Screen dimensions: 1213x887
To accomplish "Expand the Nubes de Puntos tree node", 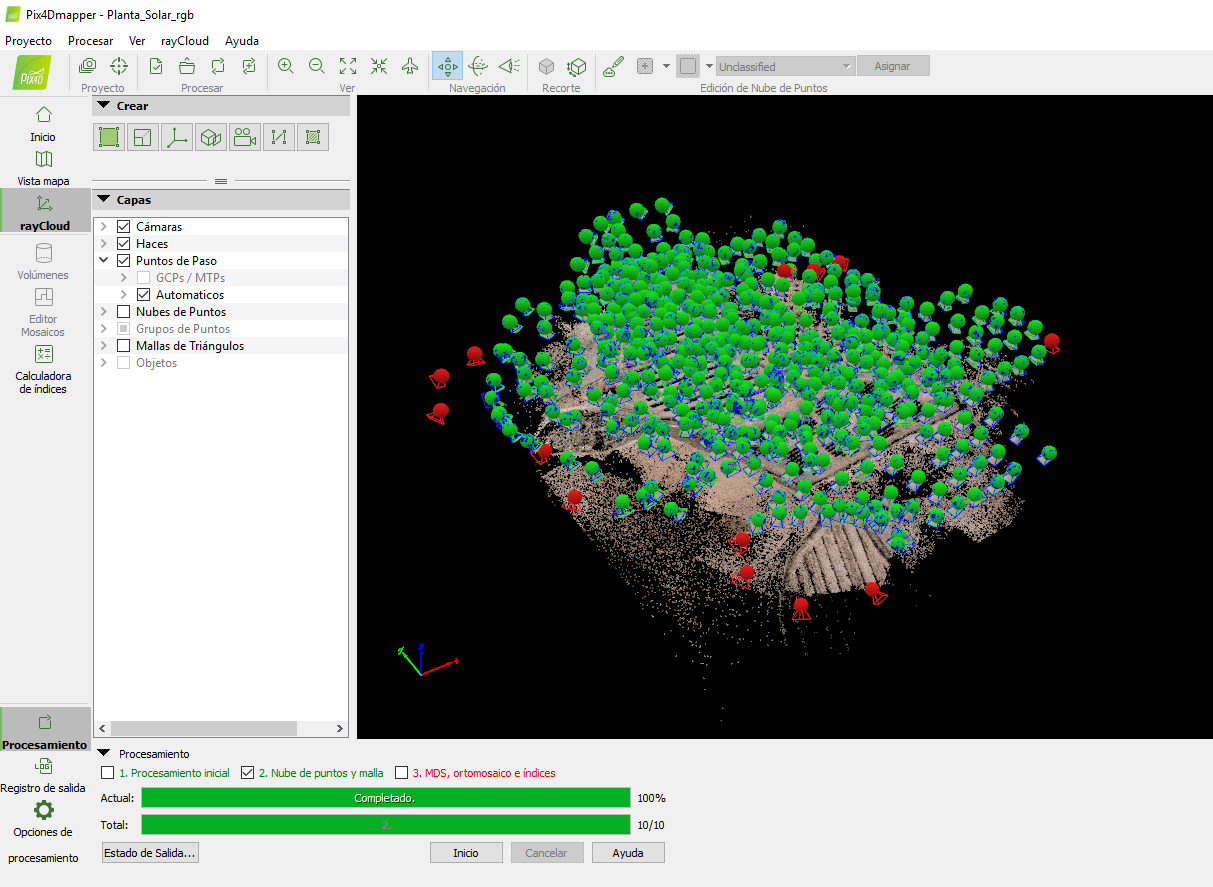I will (104, 312).
